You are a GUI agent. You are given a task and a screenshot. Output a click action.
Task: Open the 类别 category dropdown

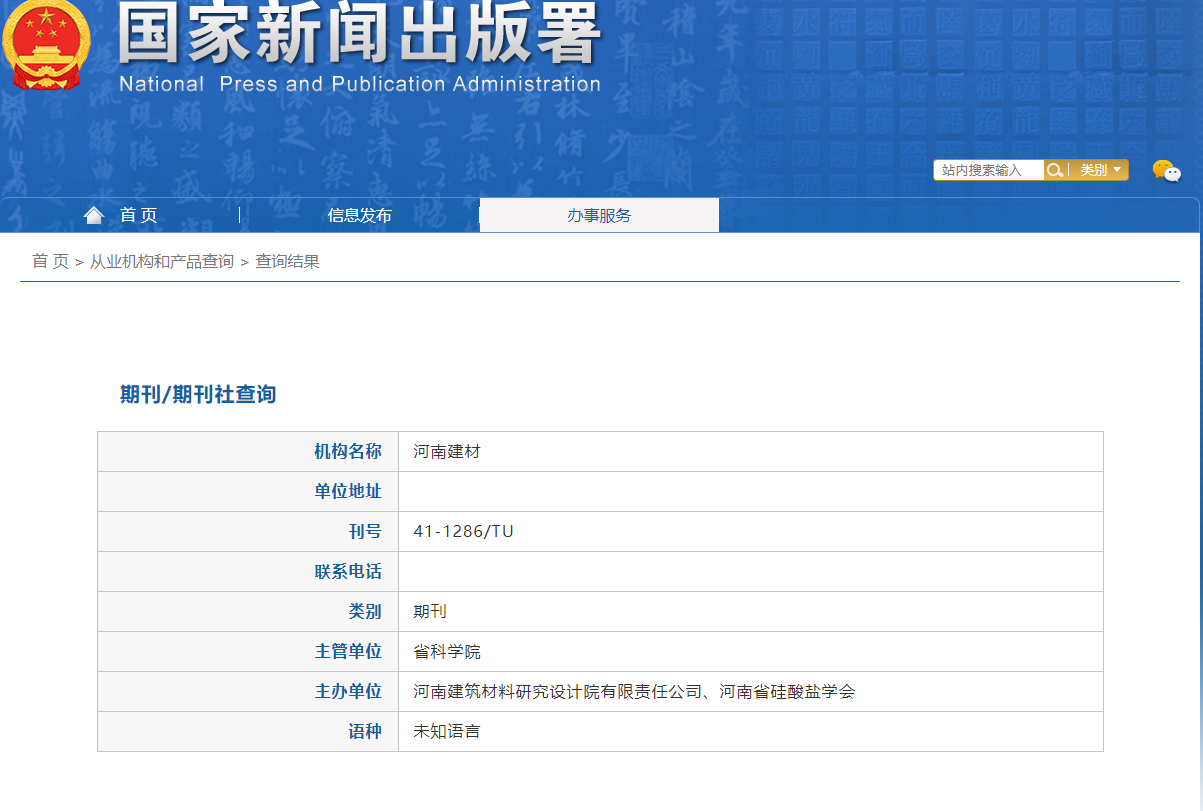[1099, 170]
